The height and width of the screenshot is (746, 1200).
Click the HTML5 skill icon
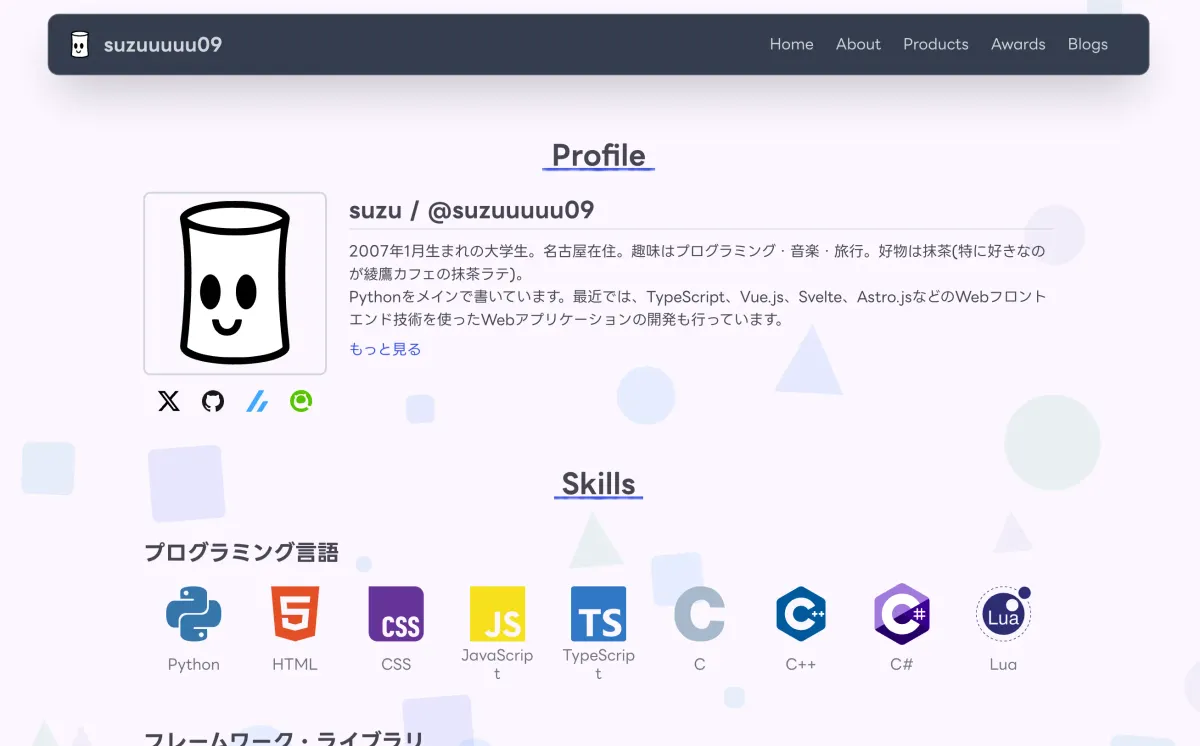(x=294, y=613)
